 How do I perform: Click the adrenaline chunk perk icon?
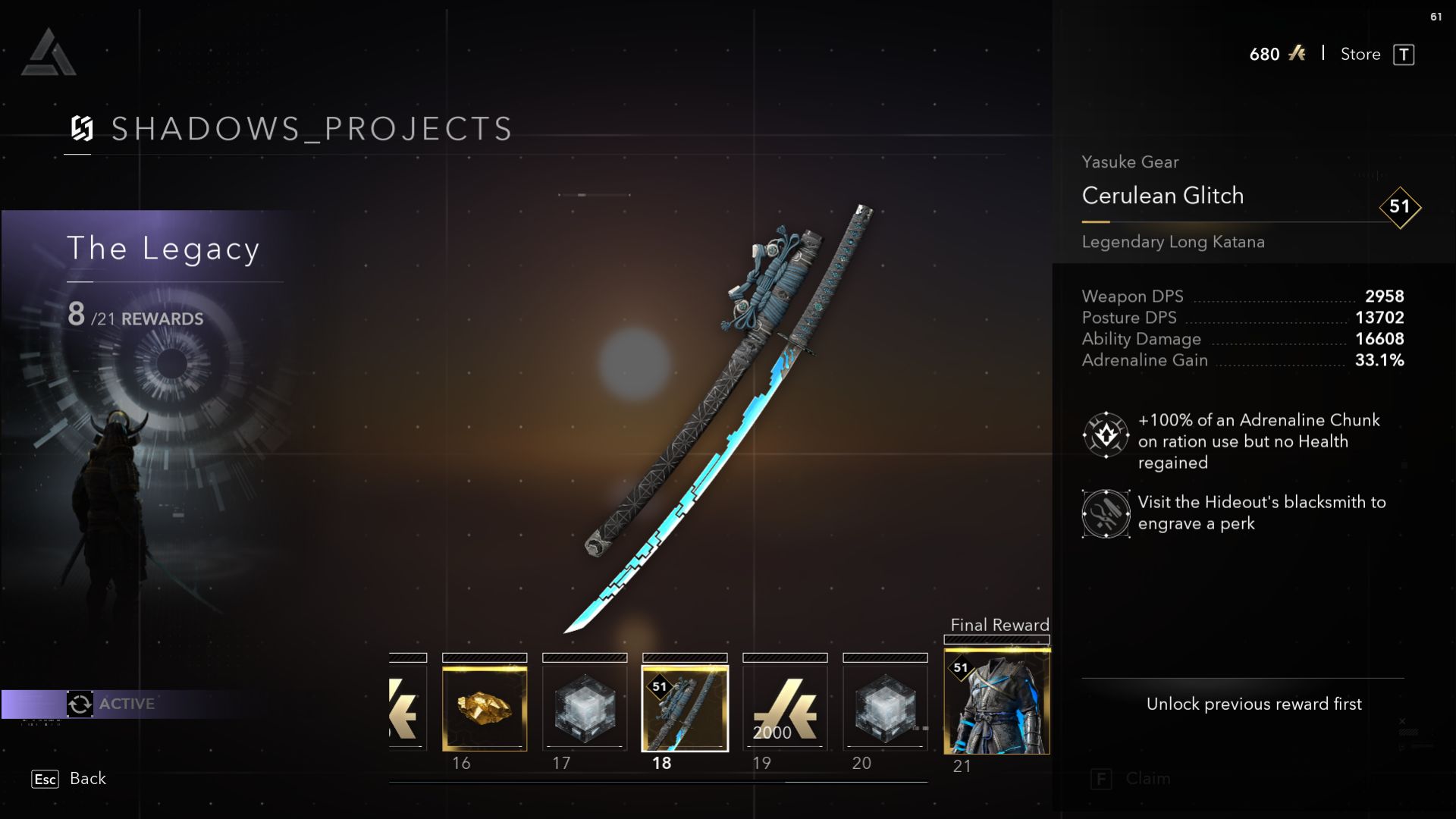coord(1106,435)
